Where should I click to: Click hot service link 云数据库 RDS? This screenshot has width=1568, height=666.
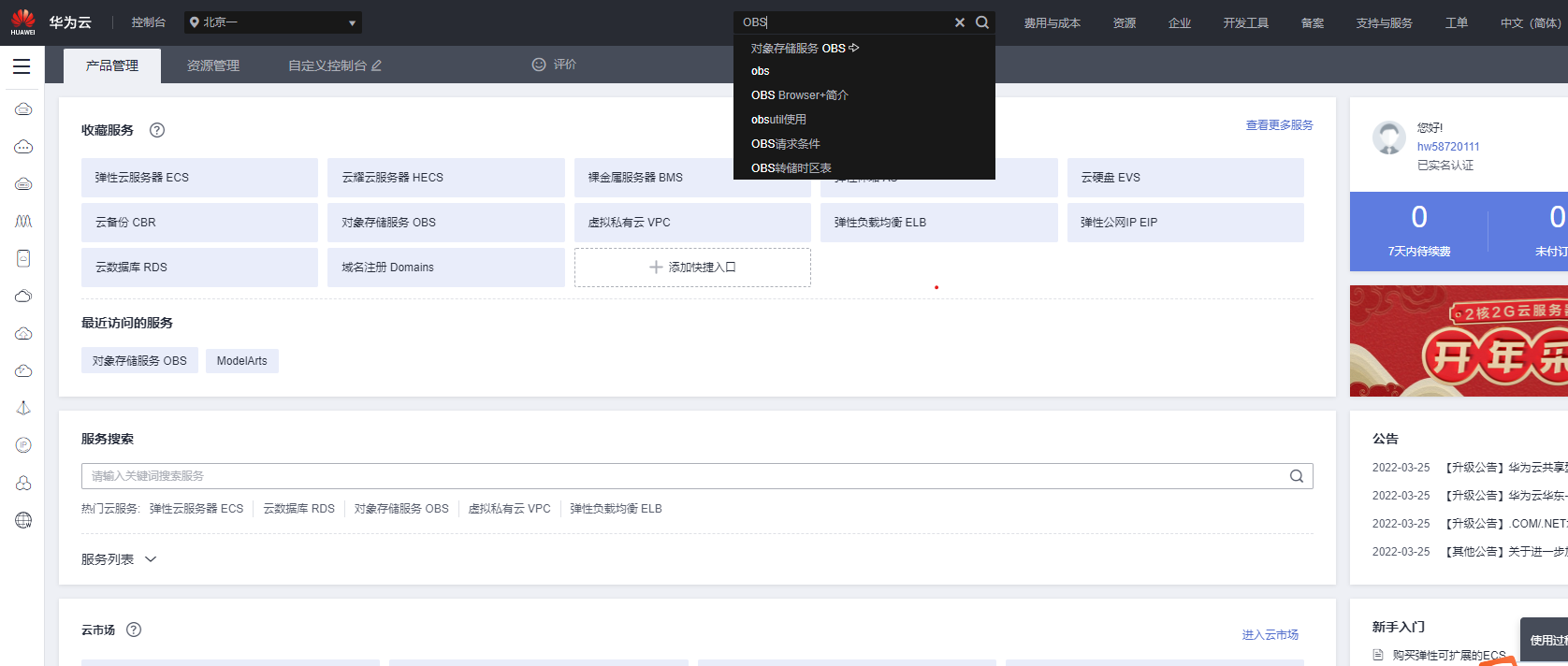click(298, 509)
